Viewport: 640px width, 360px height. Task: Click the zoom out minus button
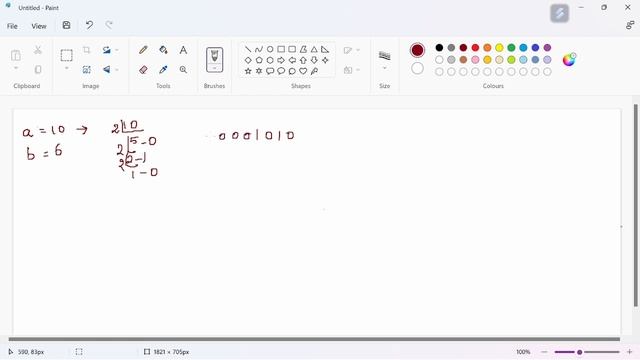(544, 352)
